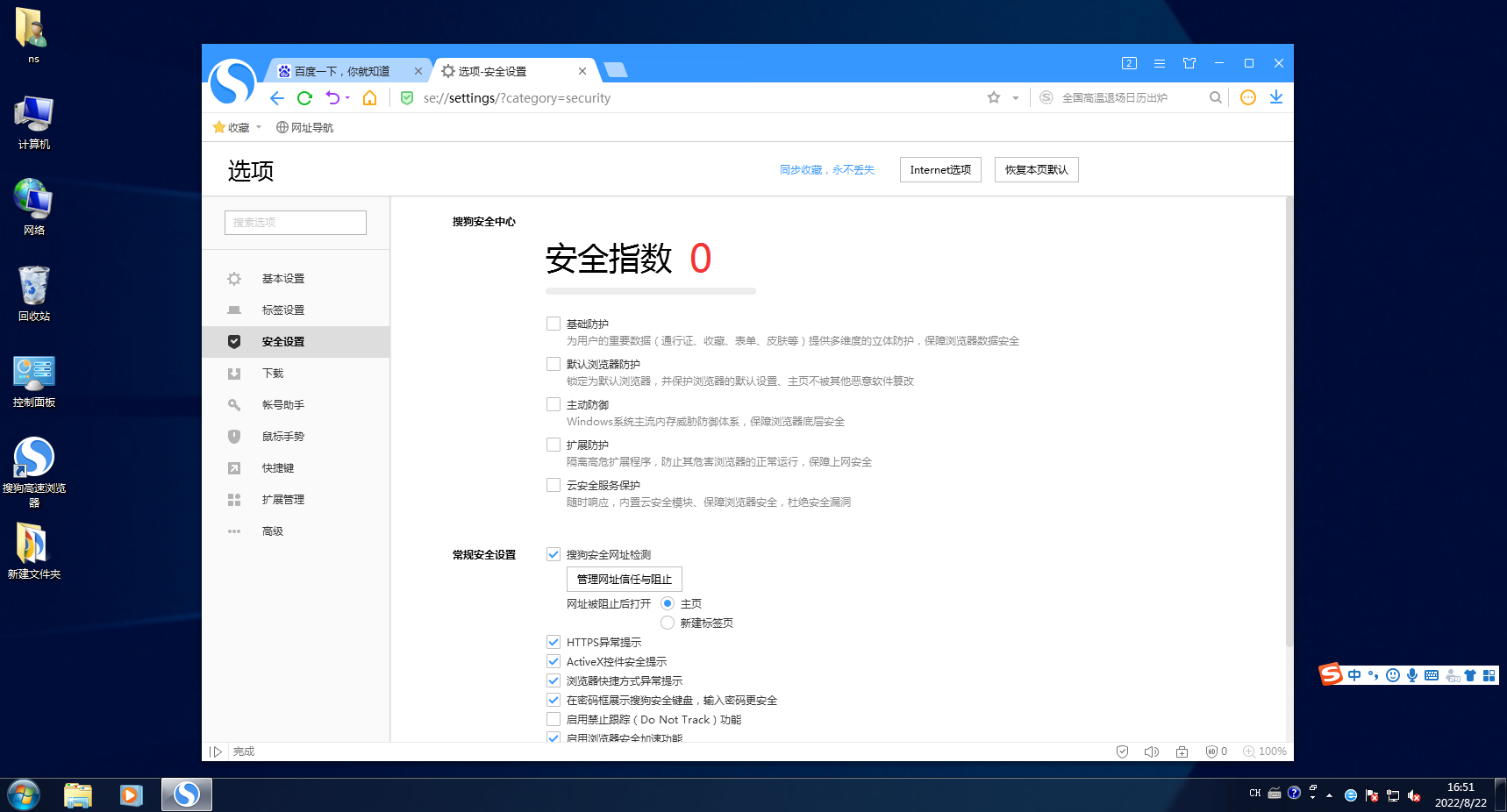Enable the 扩展防护 checkbox
Viewport: 1507px width, 812px height.
coord(554,445)
